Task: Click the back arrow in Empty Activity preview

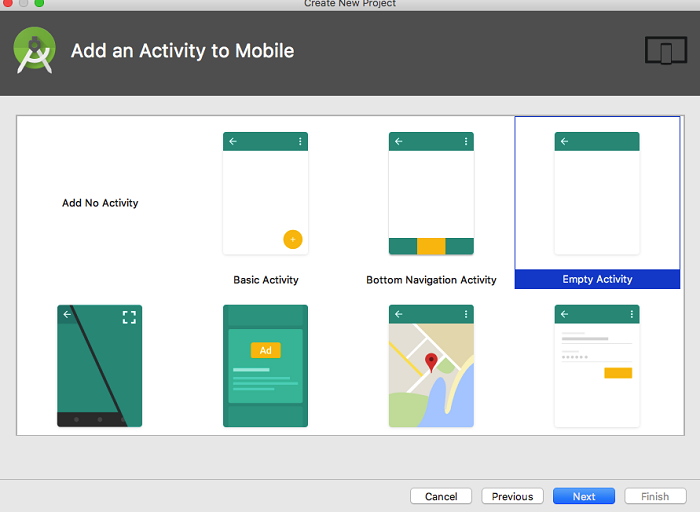Action: (565, 142)
